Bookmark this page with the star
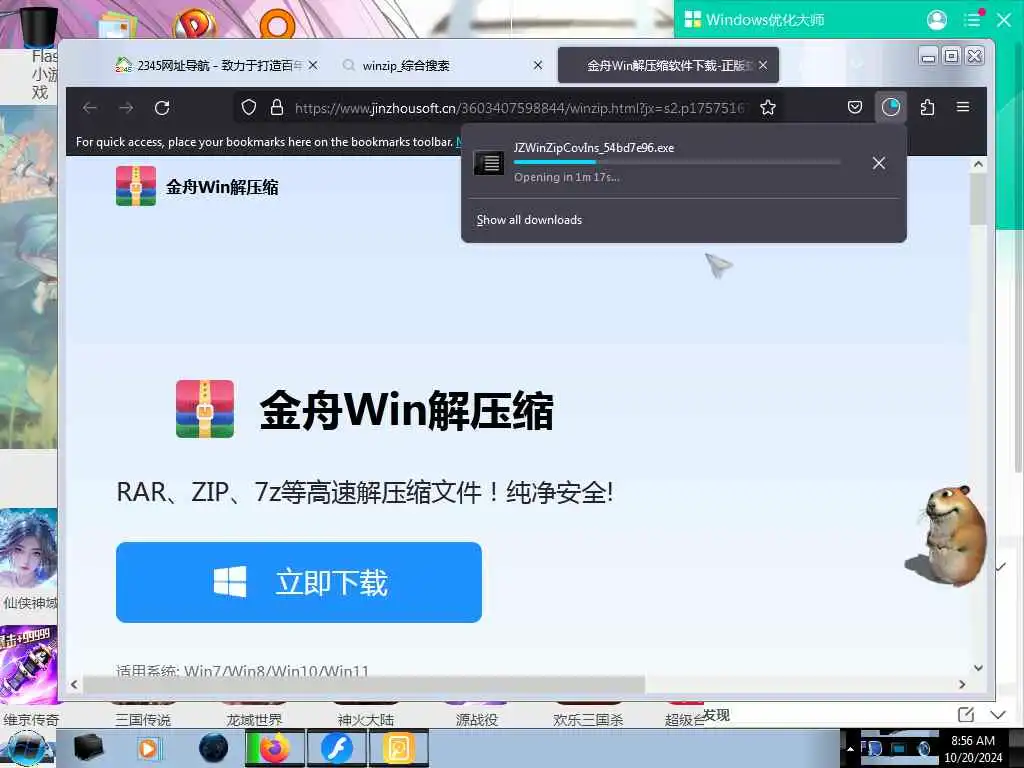 pyautogui.click(x=768, y=107)
